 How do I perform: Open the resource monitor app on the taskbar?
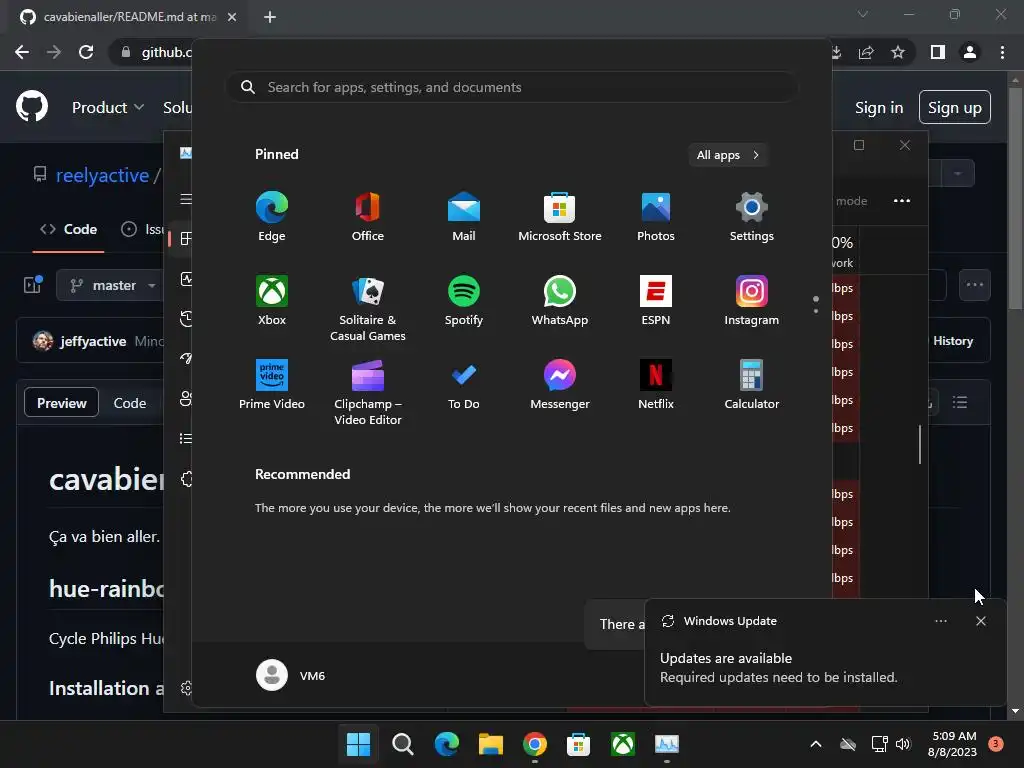pyautogui.click(x=667, y=744)
